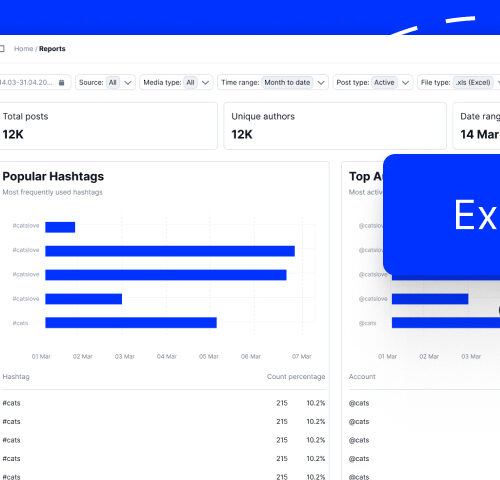Image resolution: width=500 pixels, height=480 pixels.
Task: Open the Post type Active dropdown
Action: click(x=373, y=82)
